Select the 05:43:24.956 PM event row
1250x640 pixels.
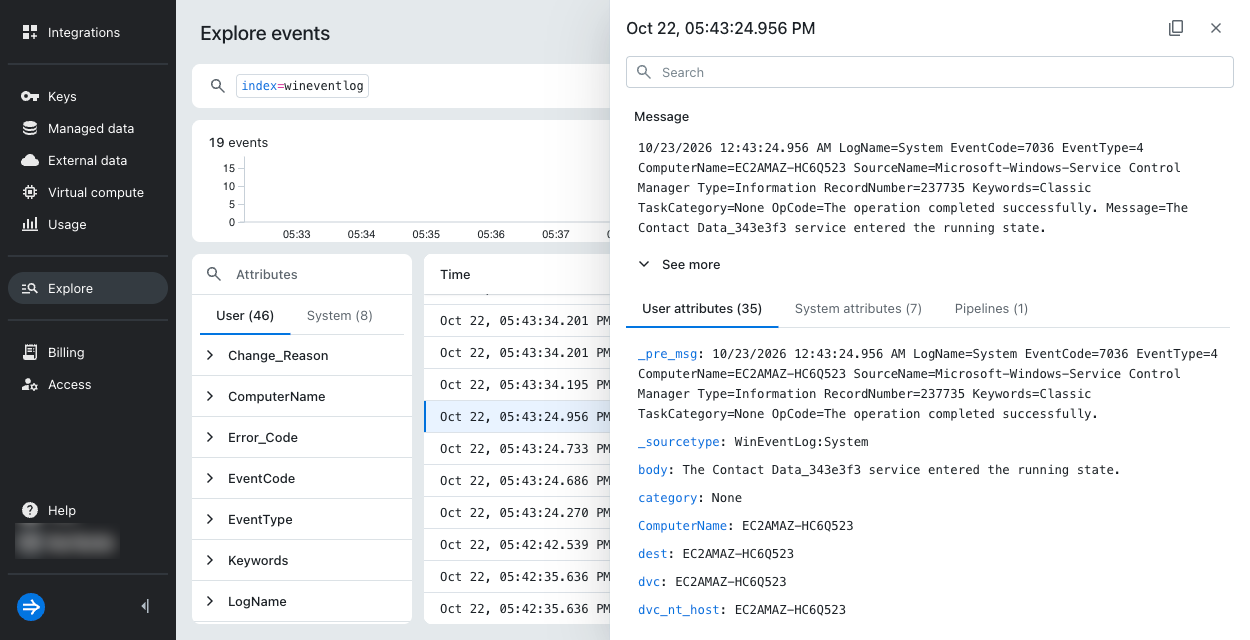click(x=517, y=416)
